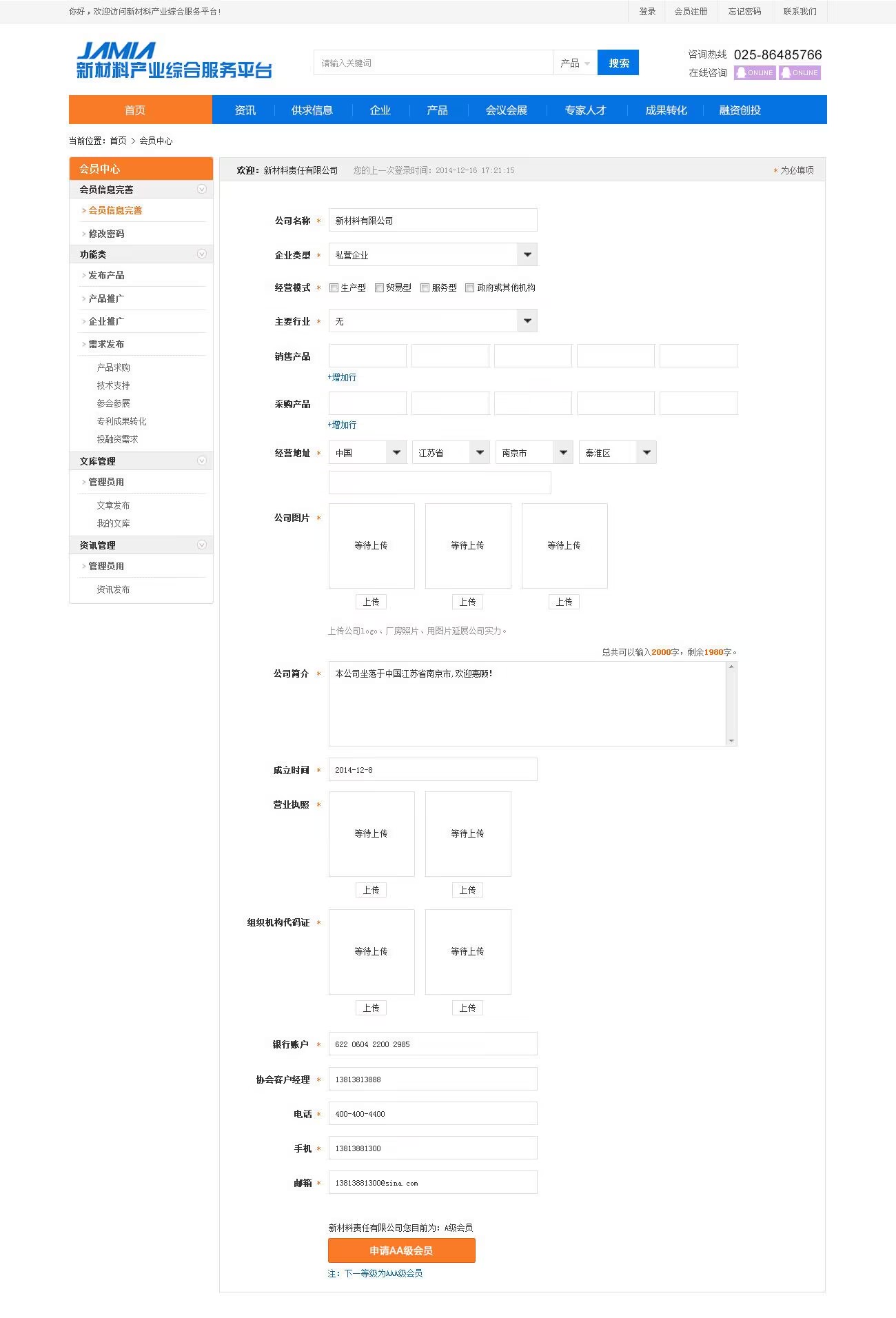The image size is (896, 1318).
Task: Click the 成立时间 date field
Action: (x=433, y=769)
